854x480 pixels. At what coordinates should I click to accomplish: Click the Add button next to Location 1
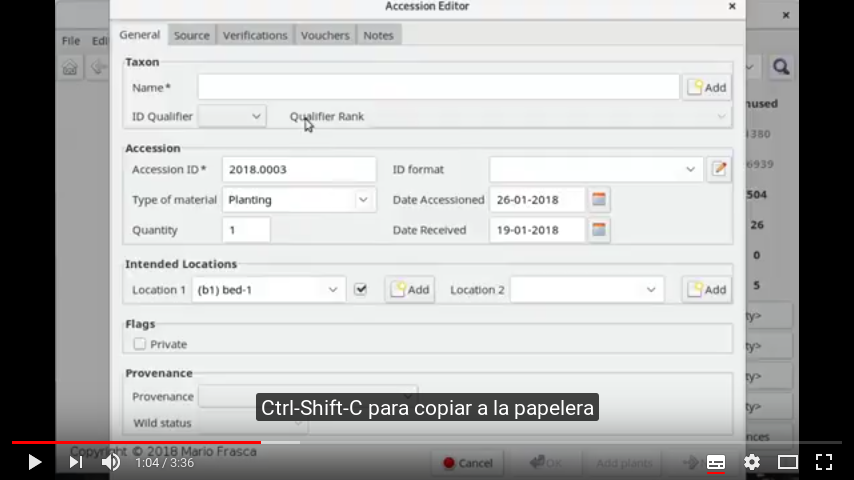410,289
